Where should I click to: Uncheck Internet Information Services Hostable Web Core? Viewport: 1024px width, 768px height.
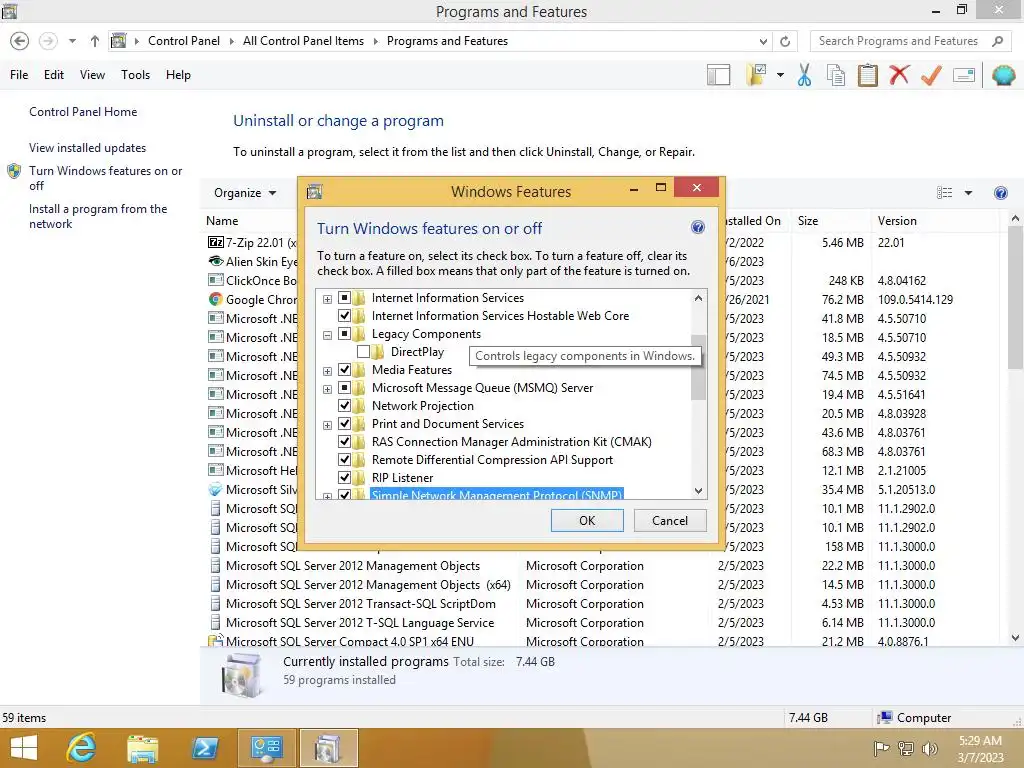tap(345, 315)
